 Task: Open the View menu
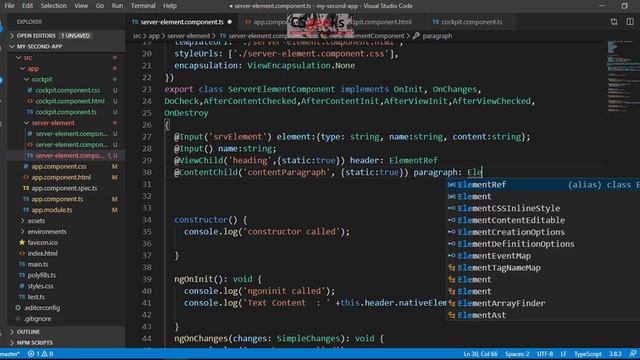81,6
